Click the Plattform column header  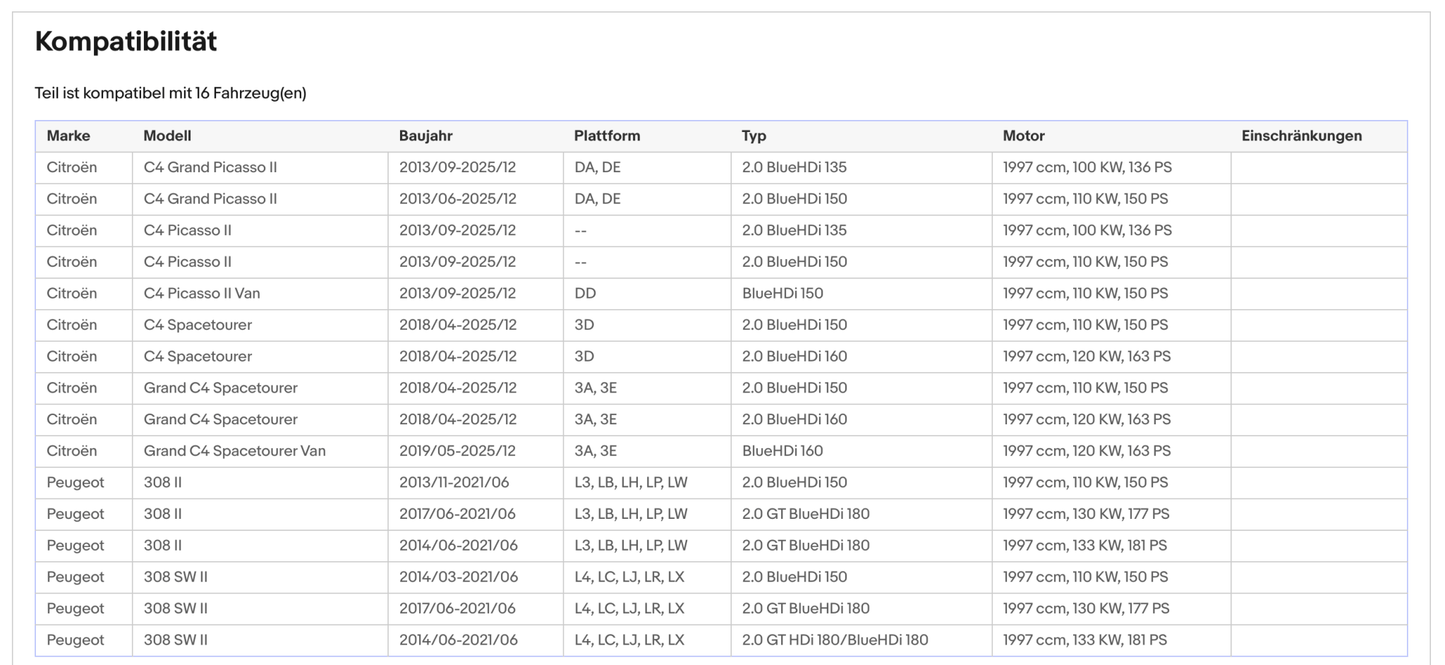point(606,136)
